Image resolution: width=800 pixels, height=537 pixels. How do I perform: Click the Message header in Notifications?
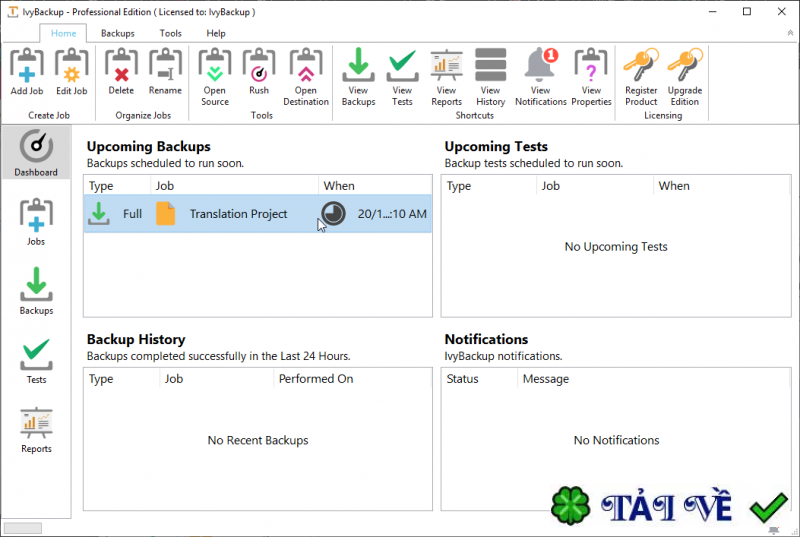[x=654, y=379]
